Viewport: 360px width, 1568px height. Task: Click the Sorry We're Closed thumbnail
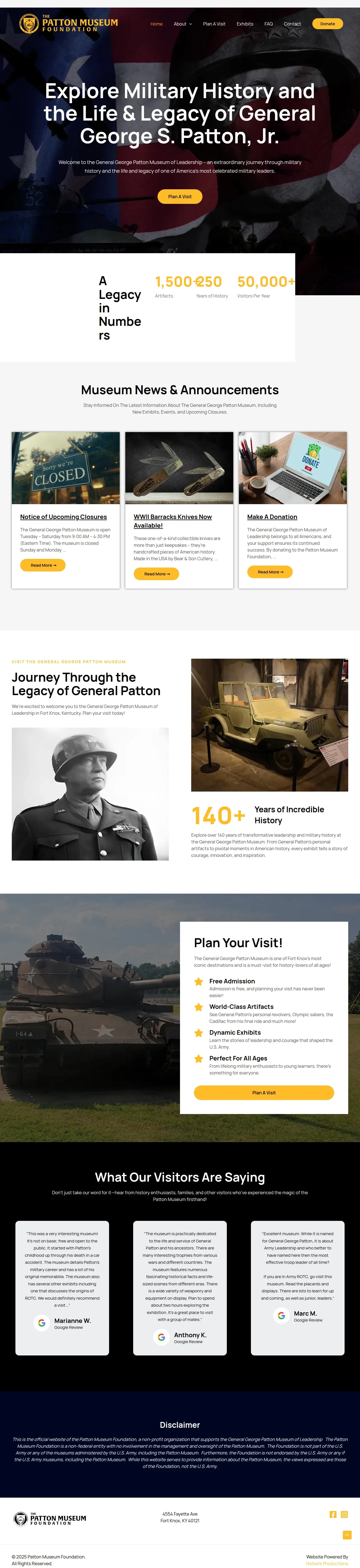coord(66,468)
